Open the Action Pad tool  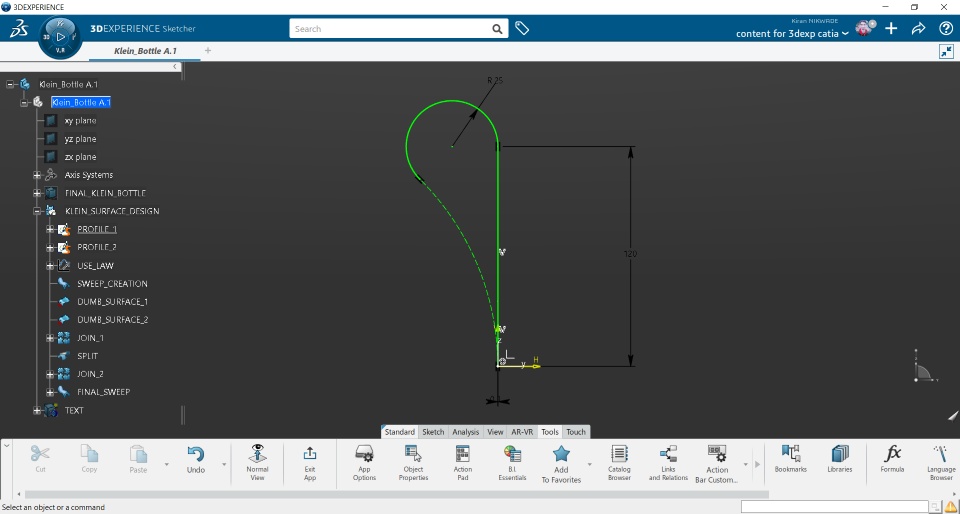tap(463, 461)
